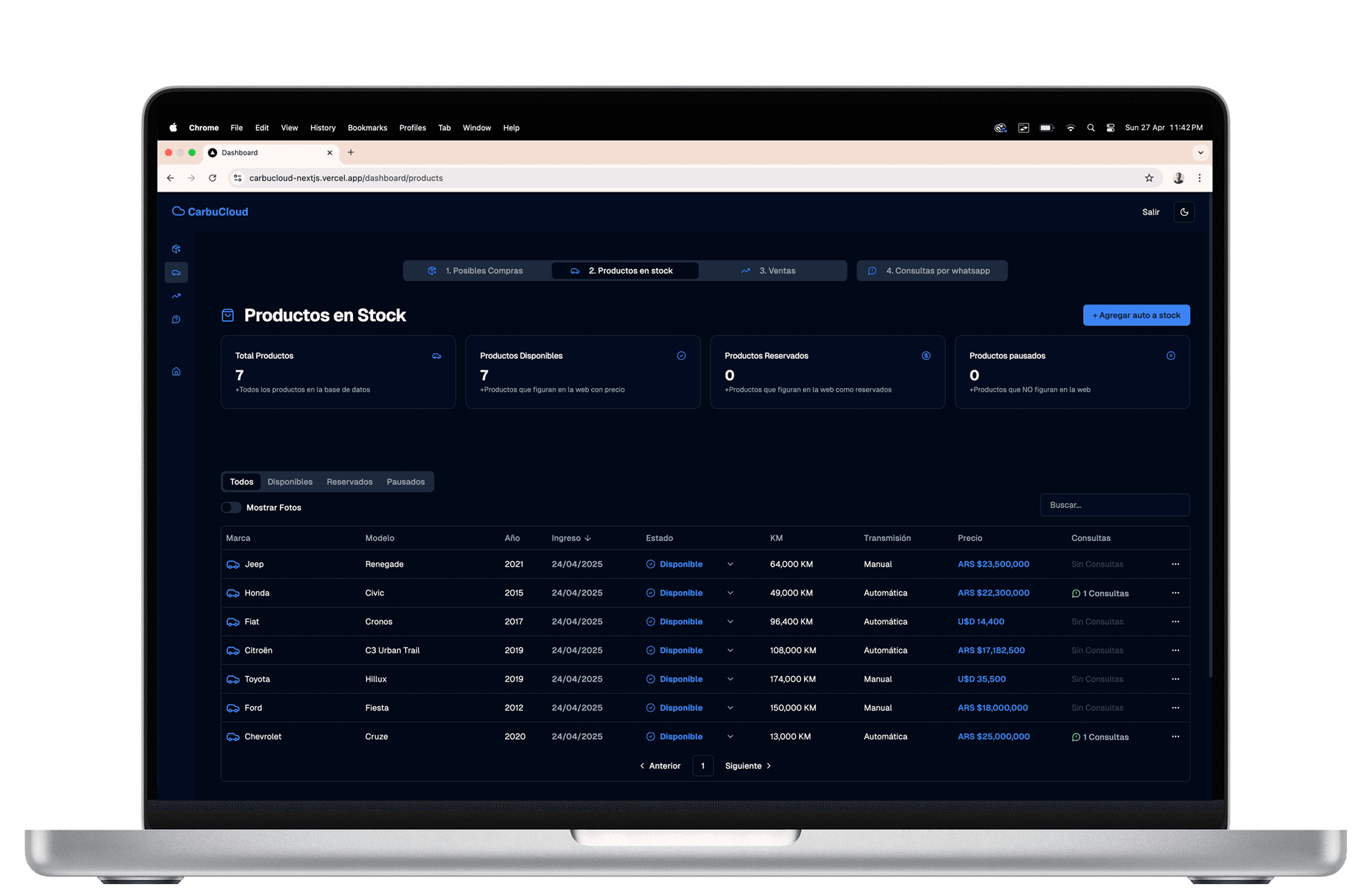This screenshot has width=1372, height=892.
Task: Toggle dark mode with the moon icon
Action: point(1184,212)
